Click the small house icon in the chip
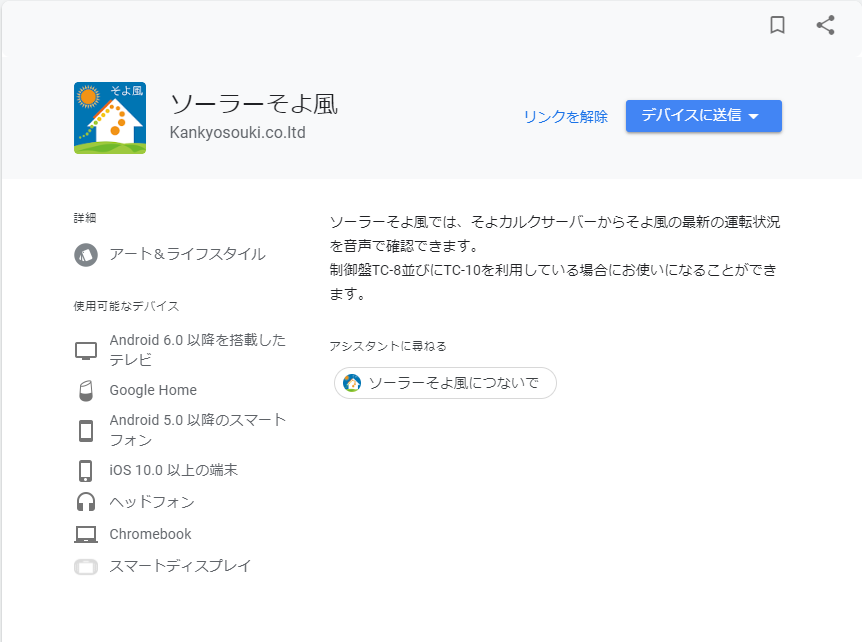The image size is (862, 642). point(352,383)
